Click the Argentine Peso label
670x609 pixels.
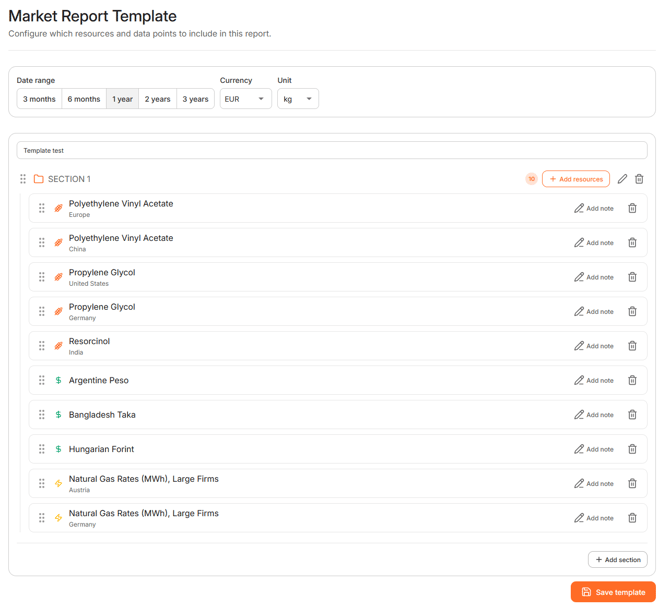coord(99,380)
